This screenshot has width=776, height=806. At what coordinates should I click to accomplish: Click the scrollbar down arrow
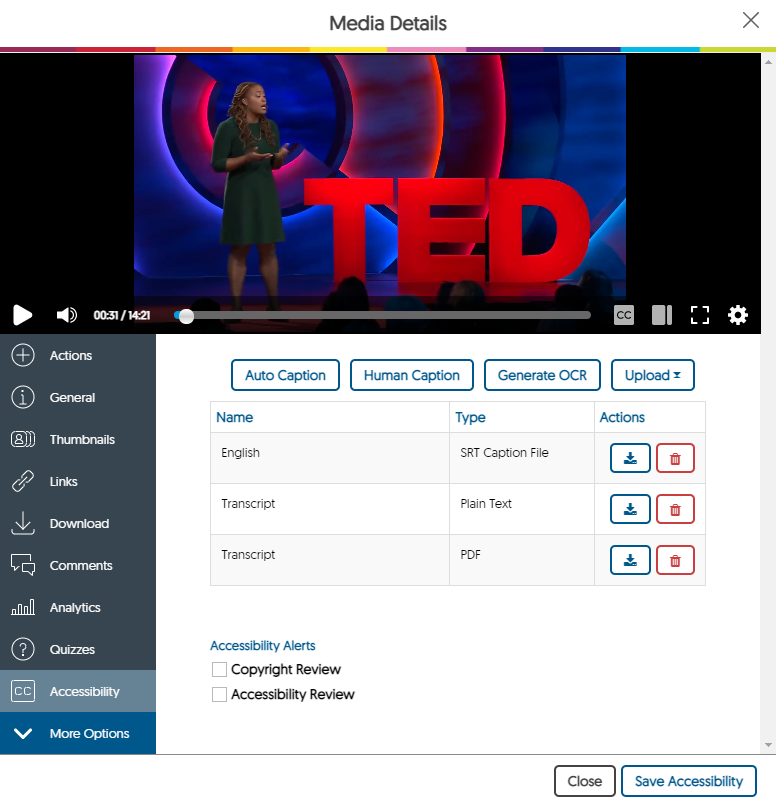click(x=768, y=745)
